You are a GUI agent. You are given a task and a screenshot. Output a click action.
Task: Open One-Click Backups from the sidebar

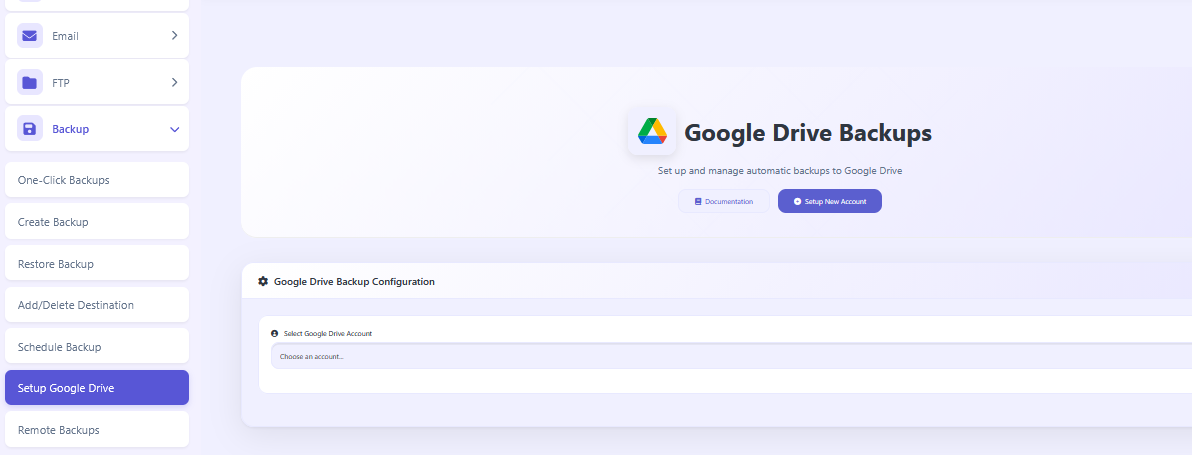pos(97,180)
